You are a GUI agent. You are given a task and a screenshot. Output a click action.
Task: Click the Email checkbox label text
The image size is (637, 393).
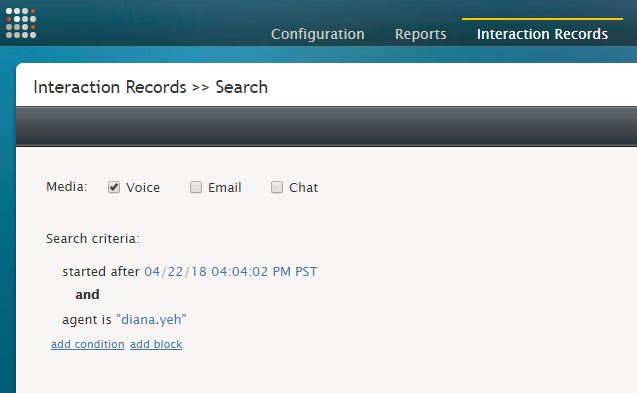click(x=225, y=187)
